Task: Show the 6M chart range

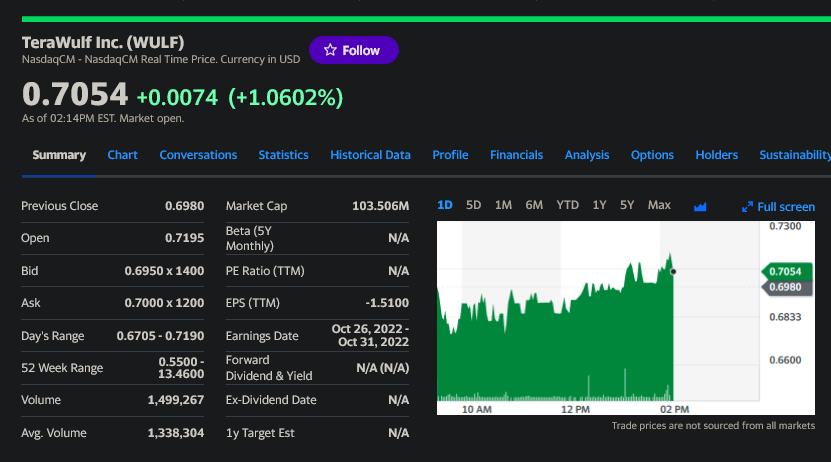Action: point(534,205)
